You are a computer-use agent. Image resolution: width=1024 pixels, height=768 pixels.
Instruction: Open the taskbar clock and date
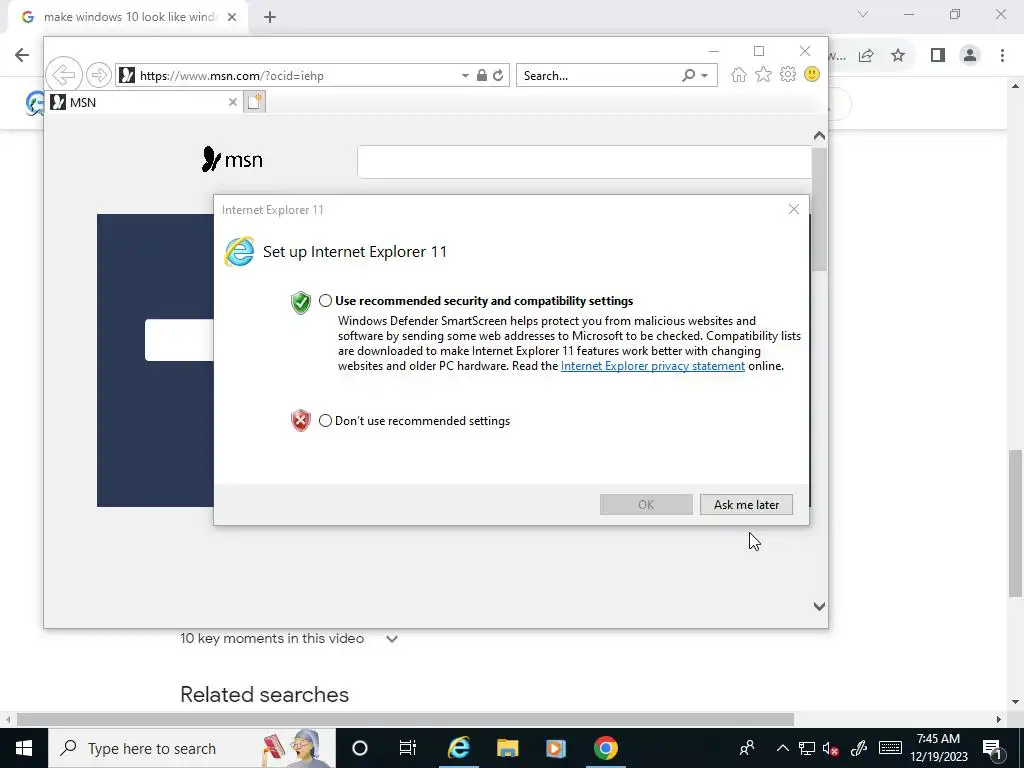[938, 748]
